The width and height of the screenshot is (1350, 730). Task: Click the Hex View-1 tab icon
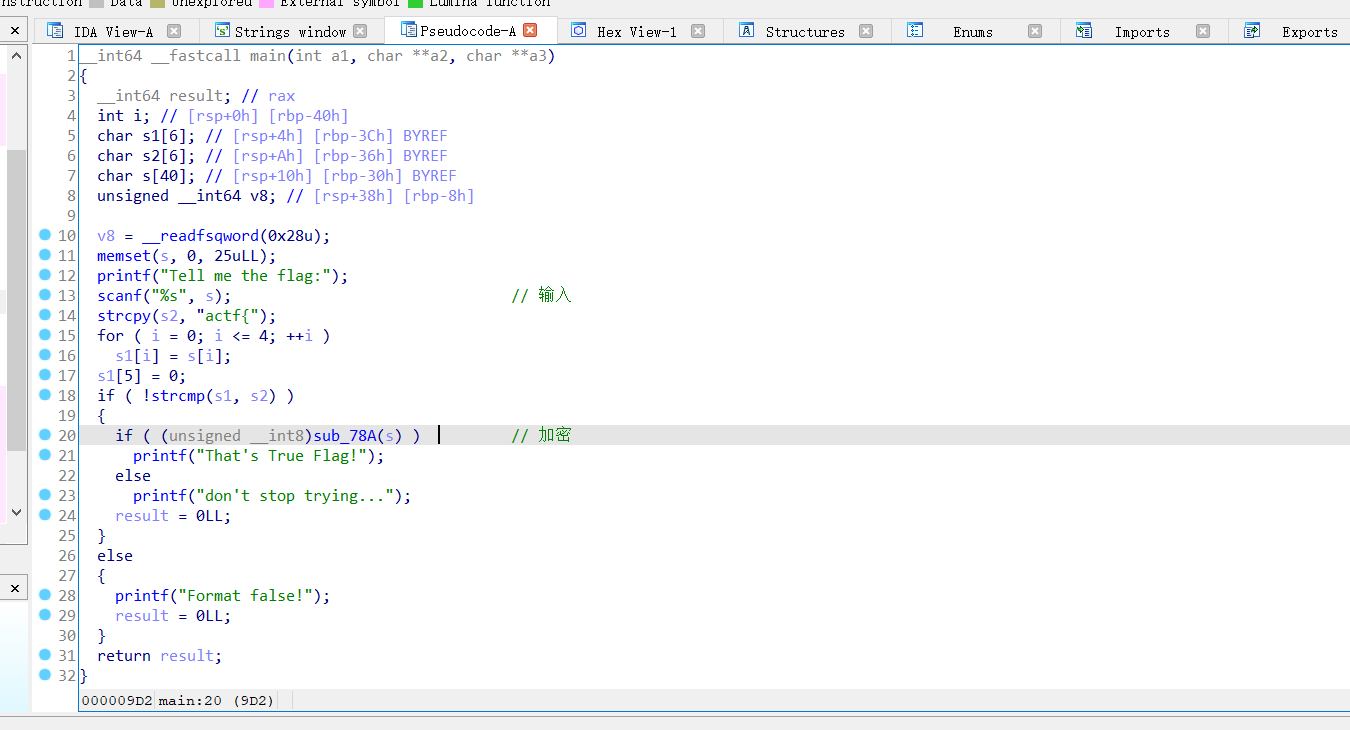(578, 31)
